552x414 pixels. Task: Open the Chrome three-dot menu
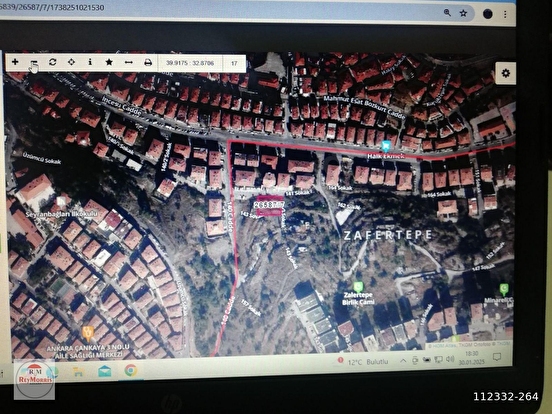[x=505, y=14]
